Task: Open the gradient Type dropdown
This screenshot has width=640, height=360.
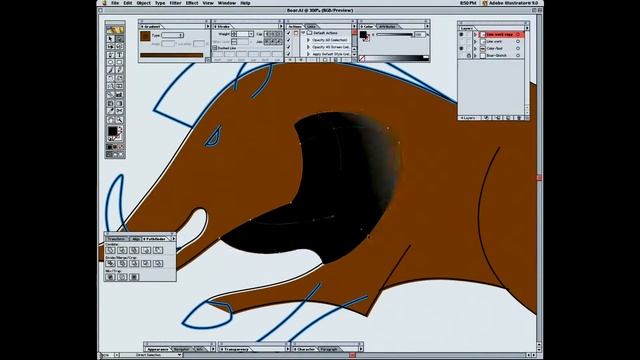Action: (x=172, y=36)
